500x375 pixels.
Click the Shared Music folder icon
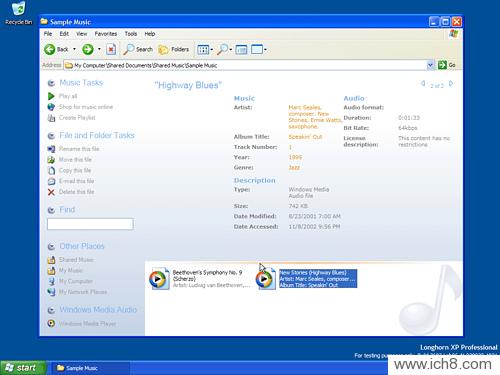(x=51, y=260)
